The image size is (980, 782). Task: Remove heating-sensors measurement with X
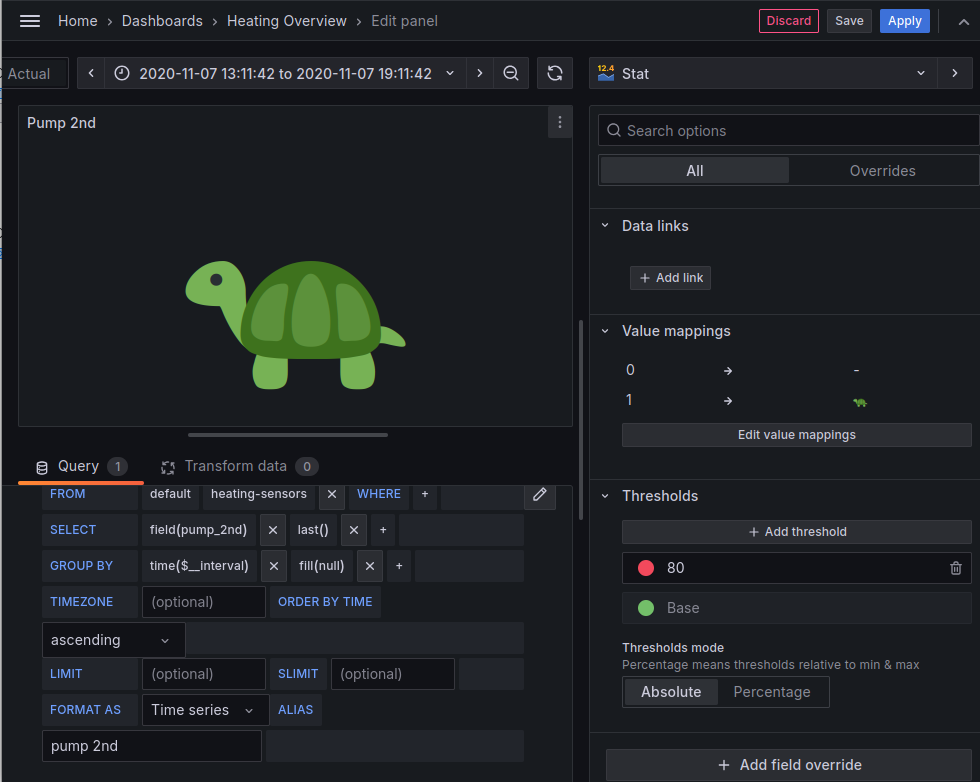[332, 494]
